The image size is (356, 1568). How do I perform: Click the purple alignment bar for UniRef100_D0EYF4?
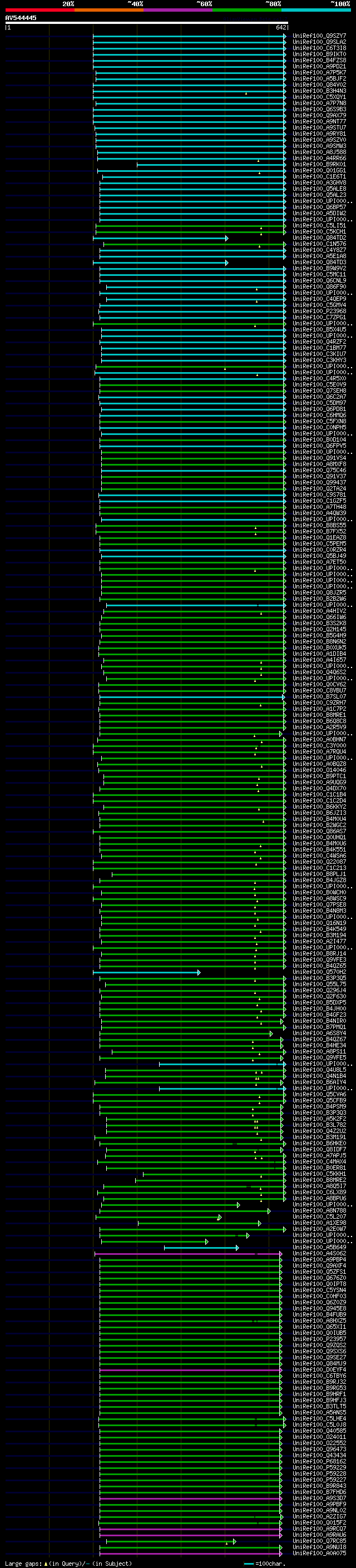point(190,1371)
